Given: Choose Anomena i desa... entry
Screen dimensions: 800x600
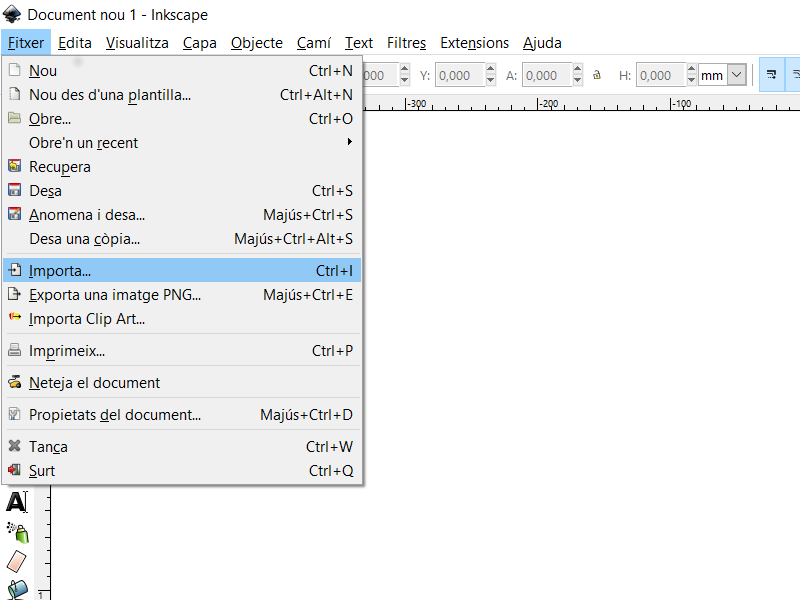Looking at the screenshot, I should (182, 214).
